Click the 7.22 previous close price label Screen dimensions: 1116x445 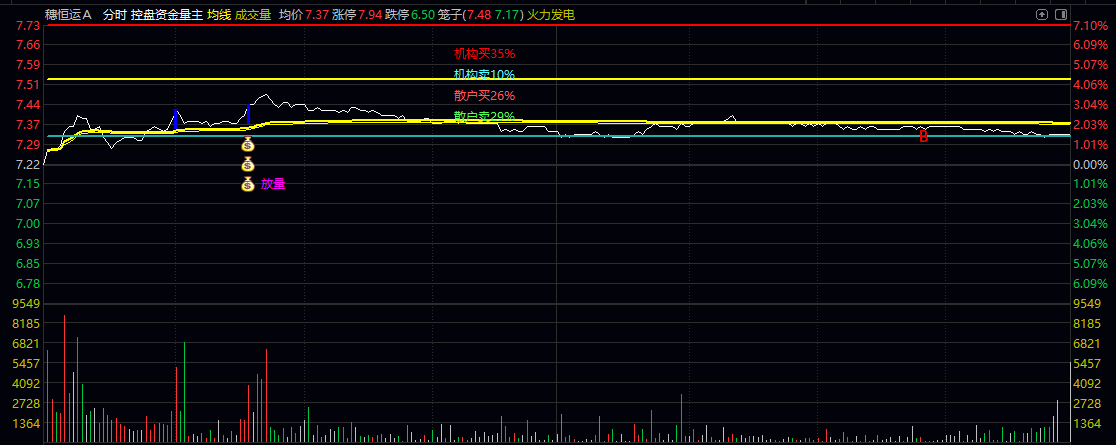click(x=28, y=164)
